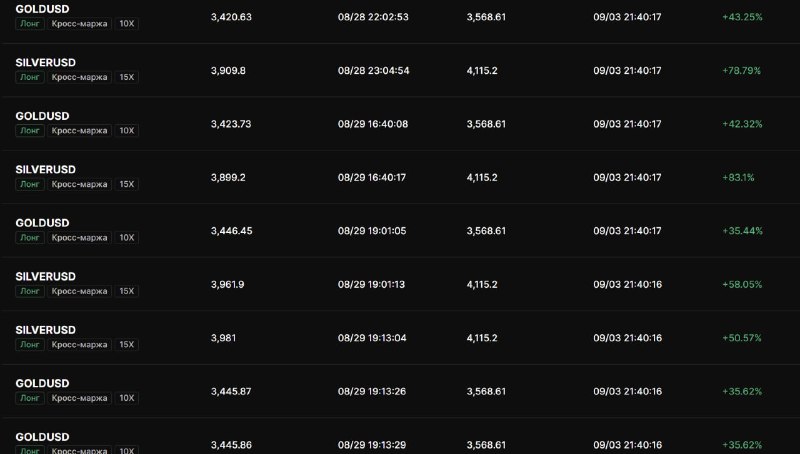800x454 pixels.
Task: Click the +50.57% profit percentage
Action: [x=742, y=338]
